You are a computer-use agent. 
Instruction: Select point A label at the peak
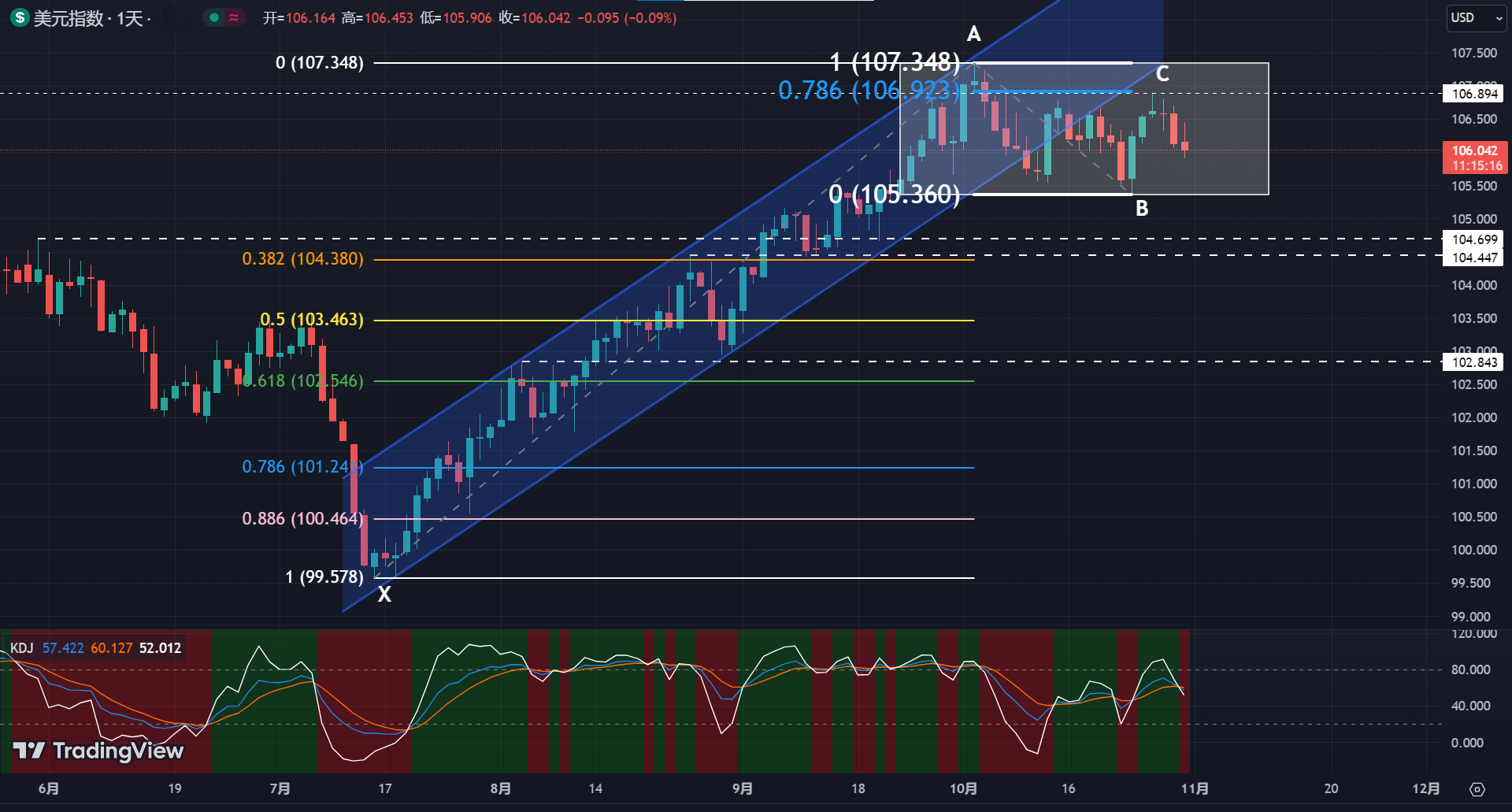974,34
